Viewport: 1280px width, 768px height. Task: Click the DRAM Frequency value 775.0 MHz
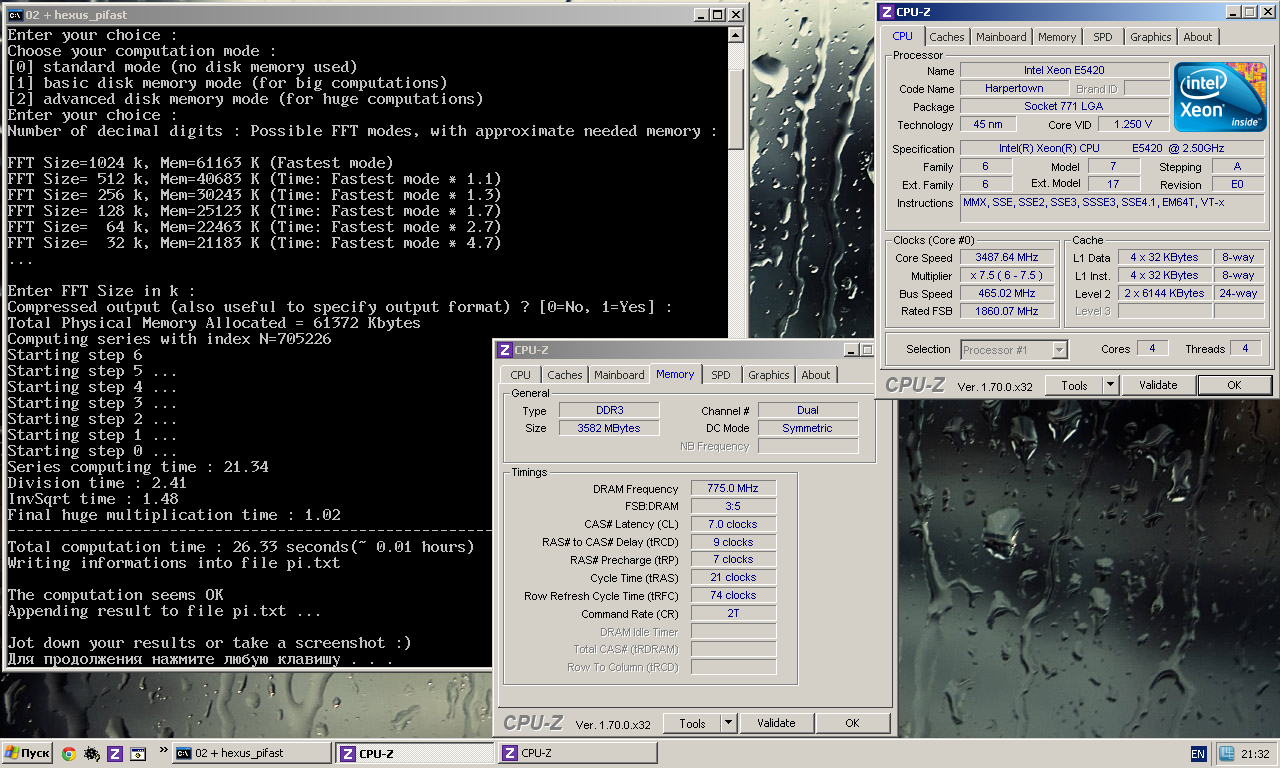click(x=733, y=489)
